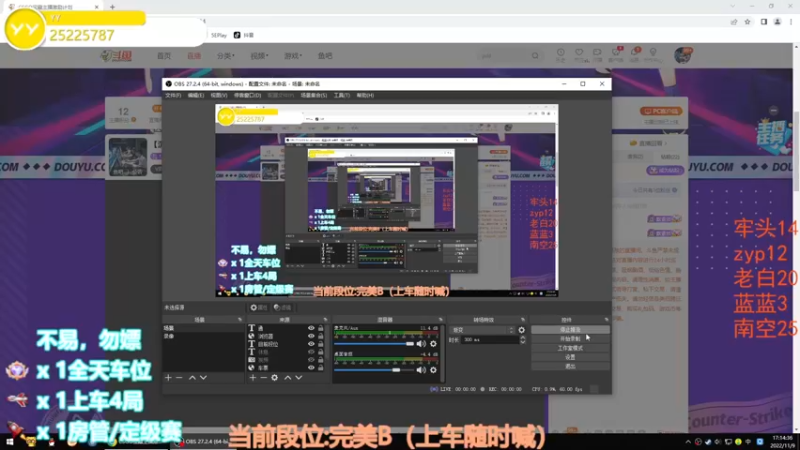Click the OBS 27.2.4 taskbar item
The image size is (800, 450).
203,442
